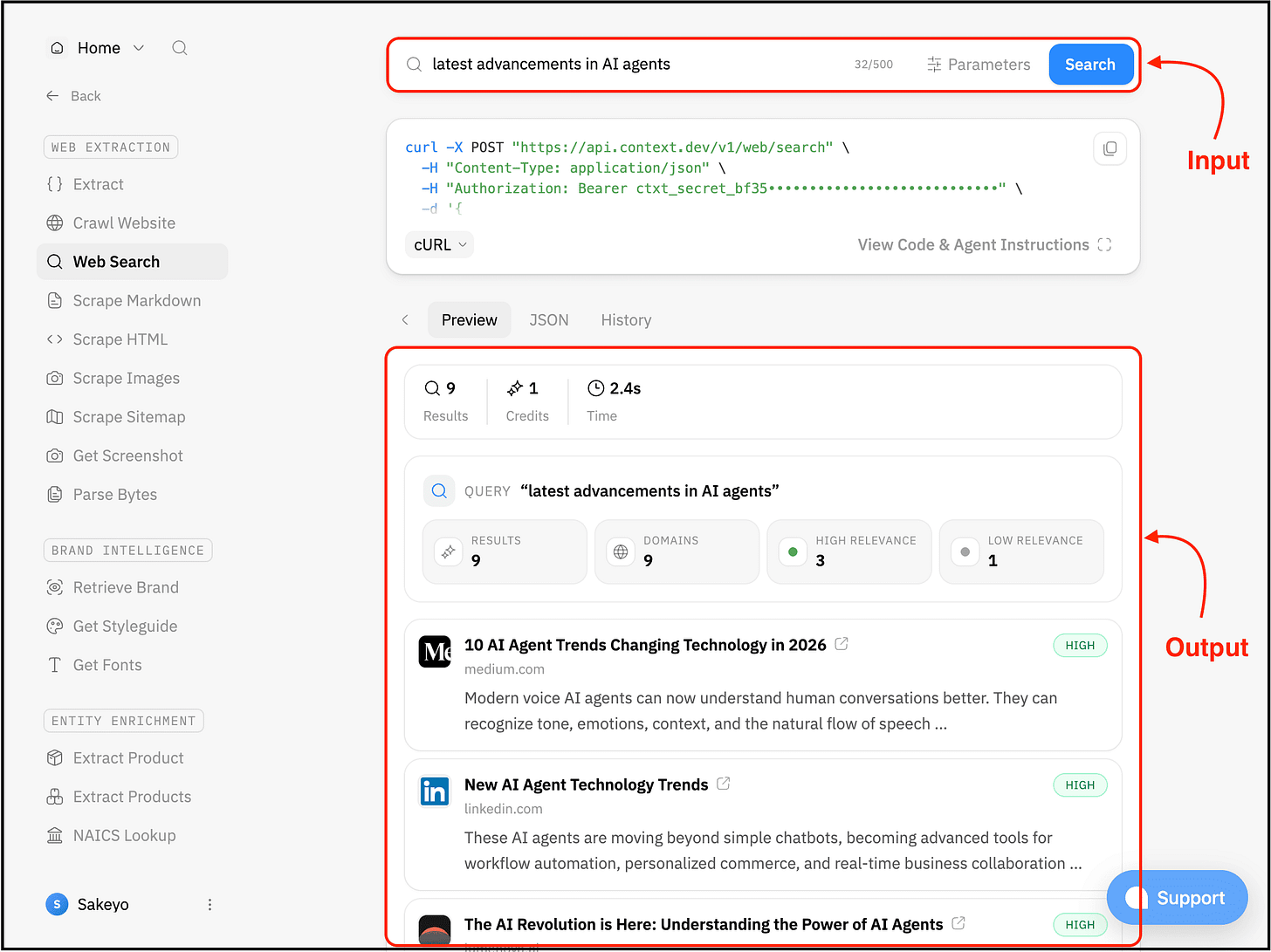Open Extract in the sidebar
Screen dimensions: 1271x952
132,184
